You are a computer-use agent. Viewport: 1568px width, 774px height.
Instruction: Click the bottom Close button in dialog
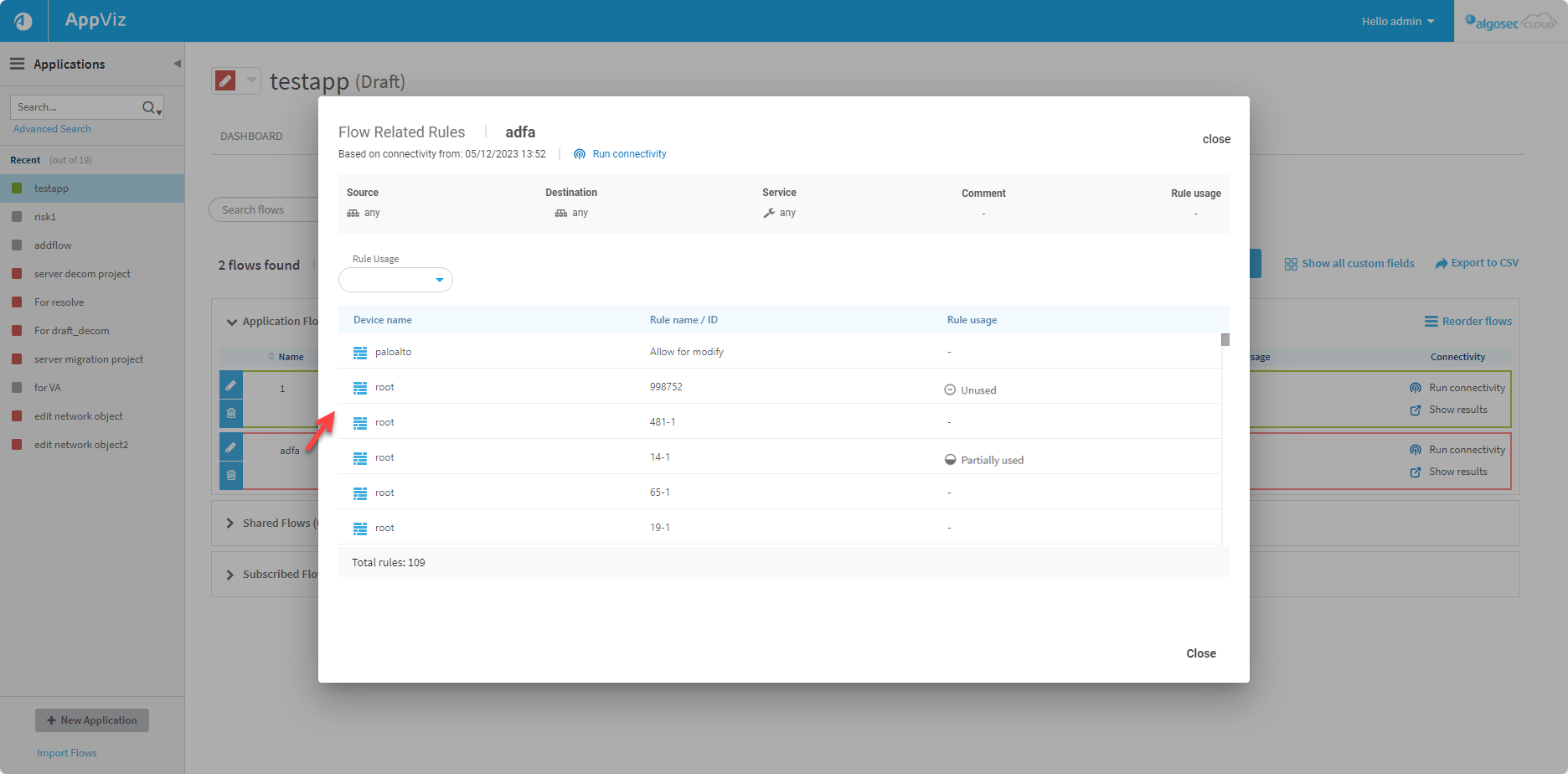click(x=1200, y=653)
